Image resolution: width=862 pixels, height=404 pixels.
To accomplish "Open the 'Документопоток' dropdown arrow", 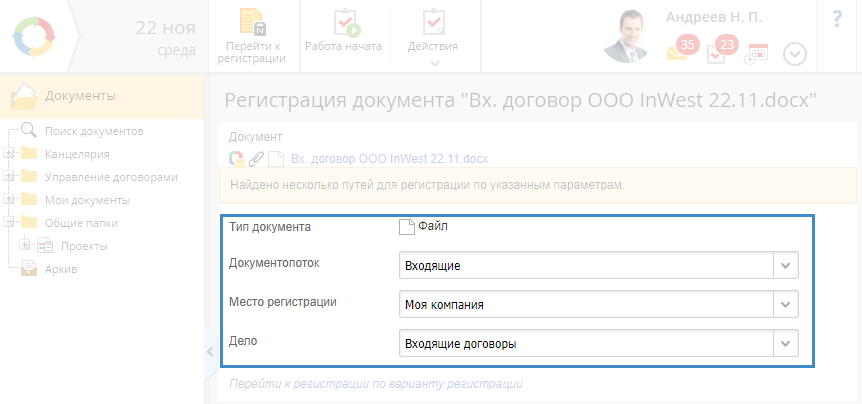I will pos(785,265).
